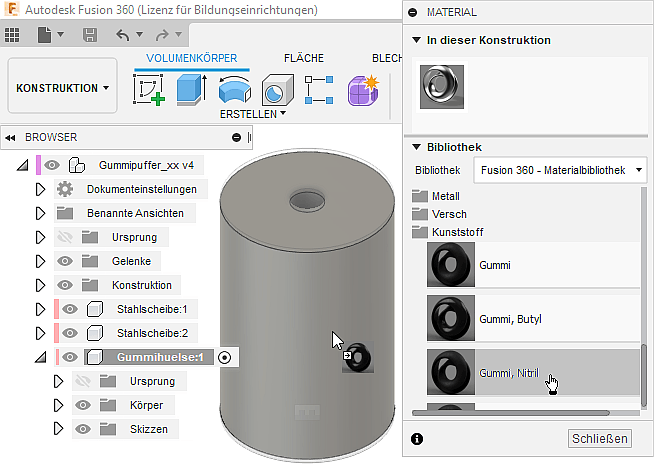Select the Create Sketch tool
Screen dimensions: 654x465
coord(148,89)
